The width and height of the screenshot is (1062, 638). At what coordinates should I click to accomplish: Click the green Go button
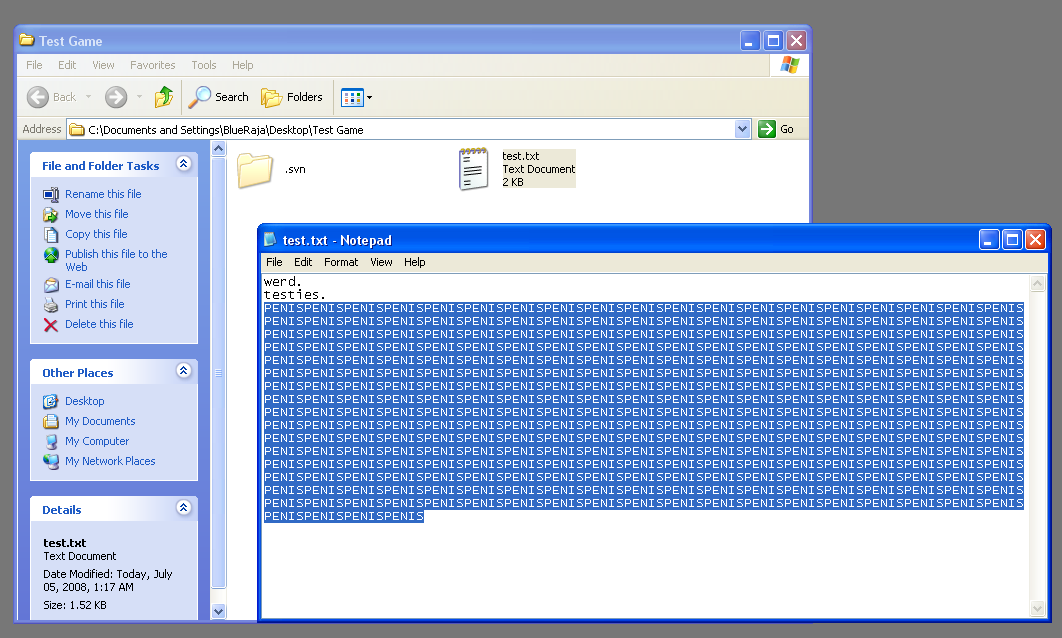(x=776, y=129)
